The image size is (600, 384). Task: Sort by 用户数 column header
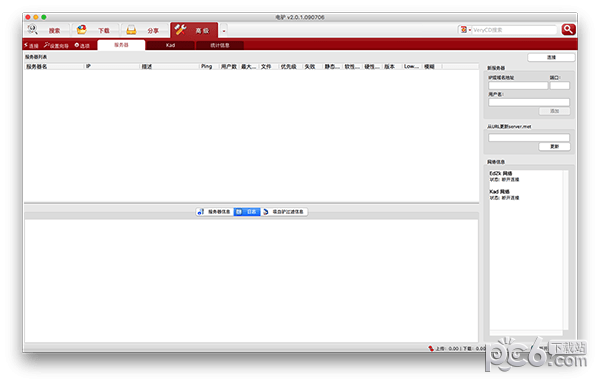coord(229,67)
